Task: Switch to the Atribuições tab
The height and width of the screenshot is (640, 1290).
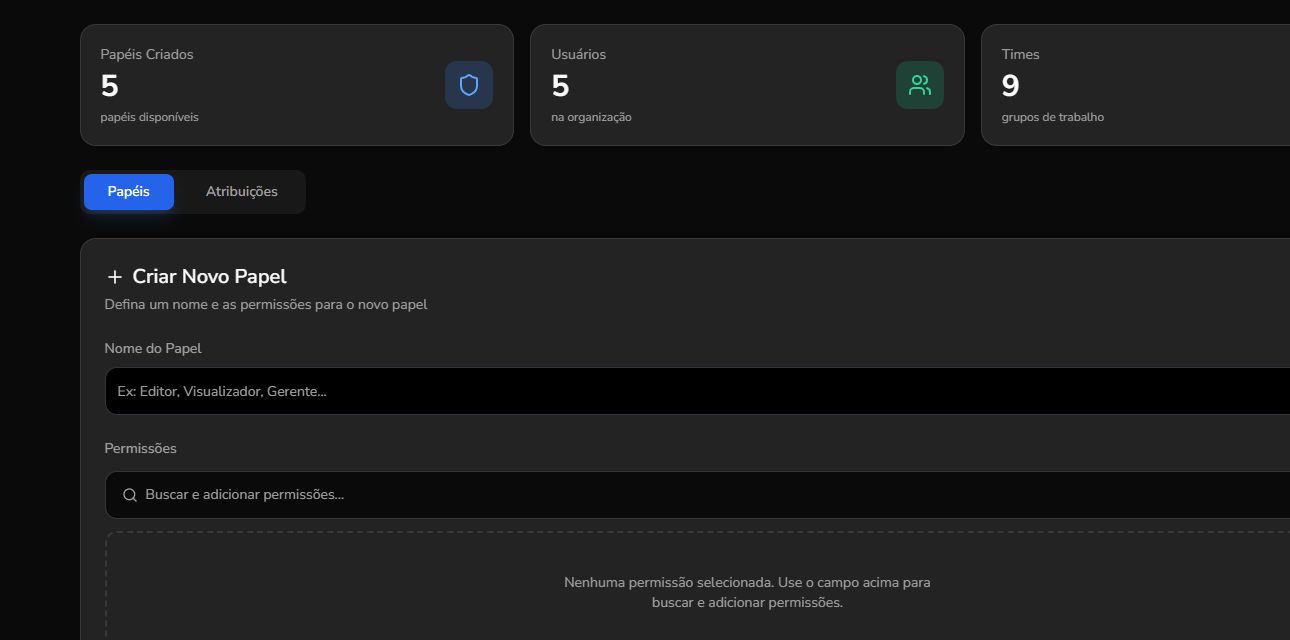Action: tap(242, 192)
